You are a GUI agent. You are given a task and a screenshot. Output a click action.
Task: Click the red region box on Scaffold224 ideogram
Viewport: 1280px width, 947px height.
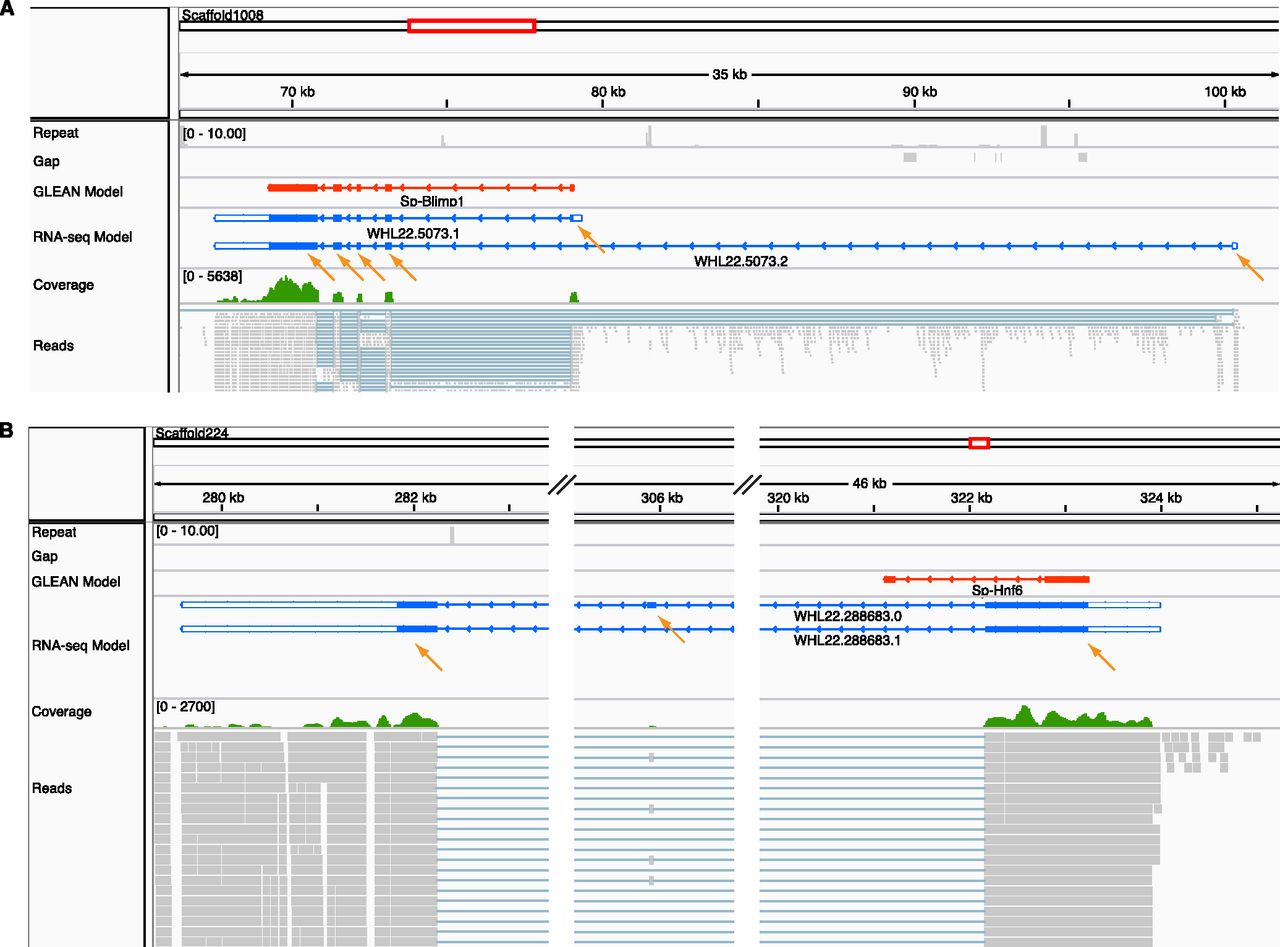coord(979,443)
